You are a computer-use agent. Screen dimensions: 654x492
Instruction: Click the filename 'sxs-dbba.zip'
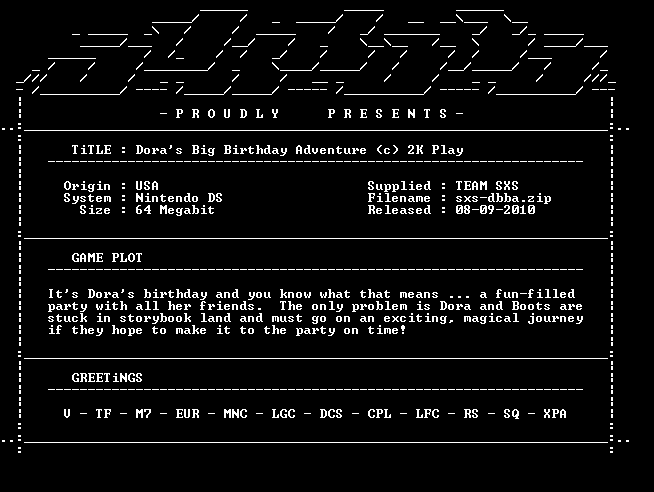(503, 198)
